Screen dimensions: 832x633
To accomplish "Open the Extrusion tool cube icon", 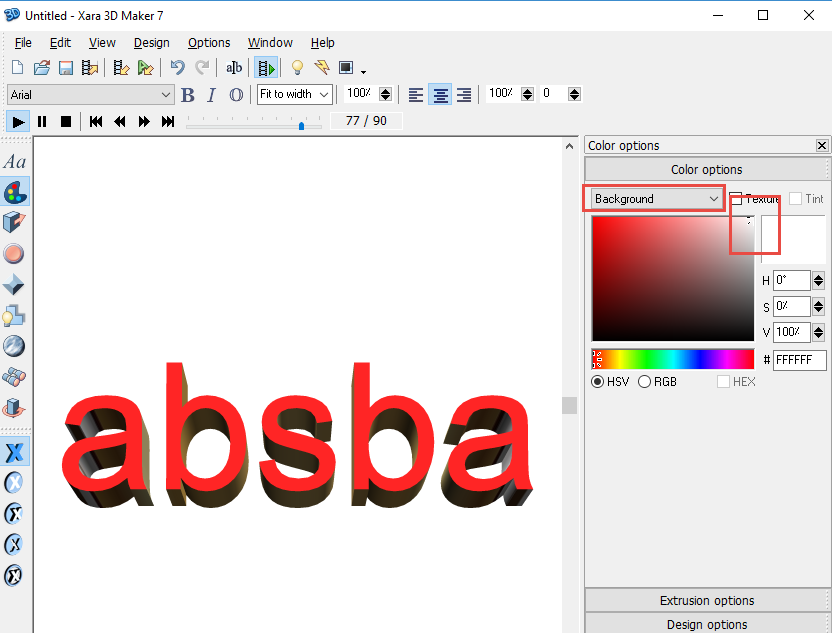I will click(15, 223).
